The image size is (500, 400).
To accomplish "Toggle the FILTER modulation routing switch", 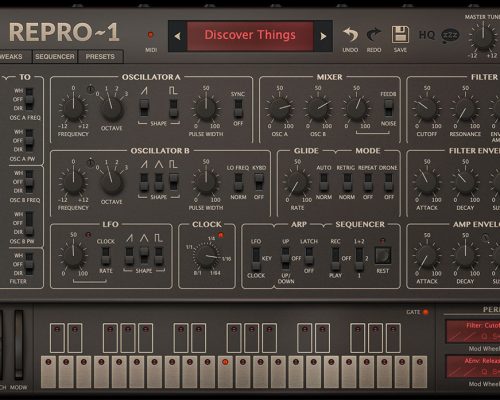I will (x=29, y=264).
